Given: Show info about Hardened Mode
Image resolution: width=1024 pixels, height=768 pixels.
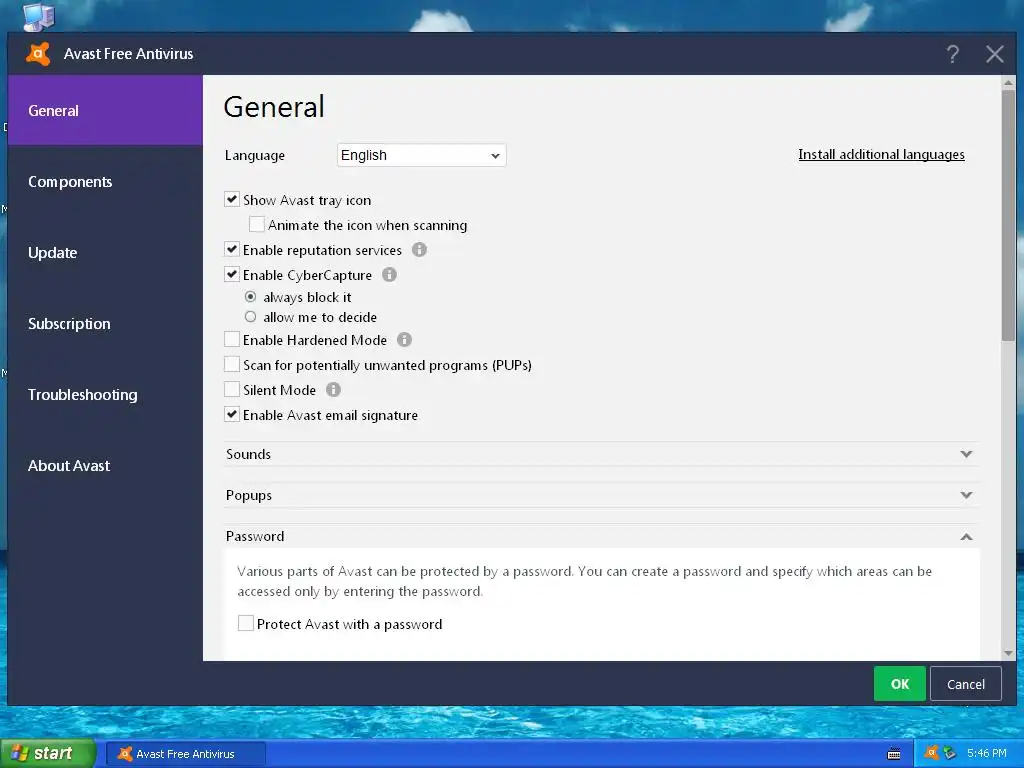Looking at the screenshot, I should tap(404, 340).
